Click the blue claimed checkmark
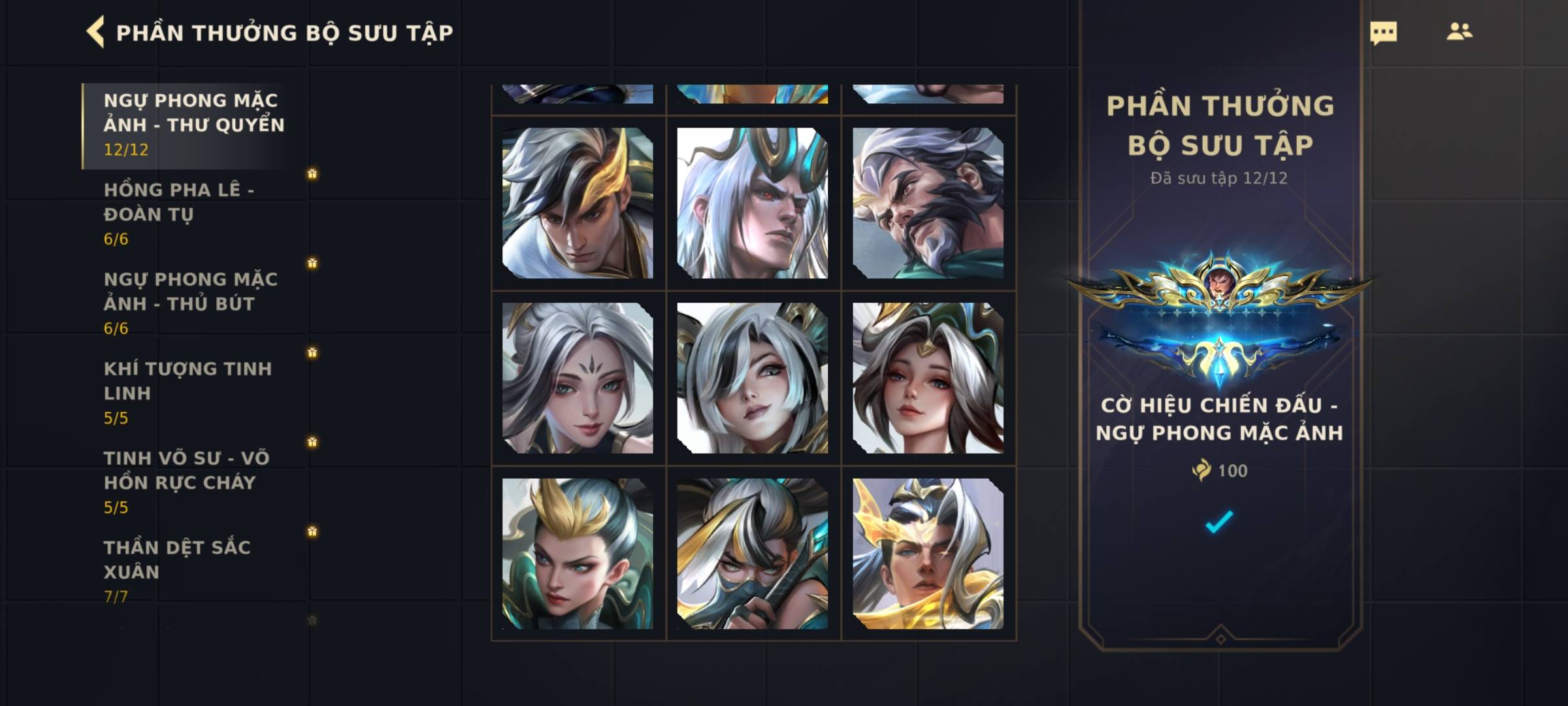 1219,522
